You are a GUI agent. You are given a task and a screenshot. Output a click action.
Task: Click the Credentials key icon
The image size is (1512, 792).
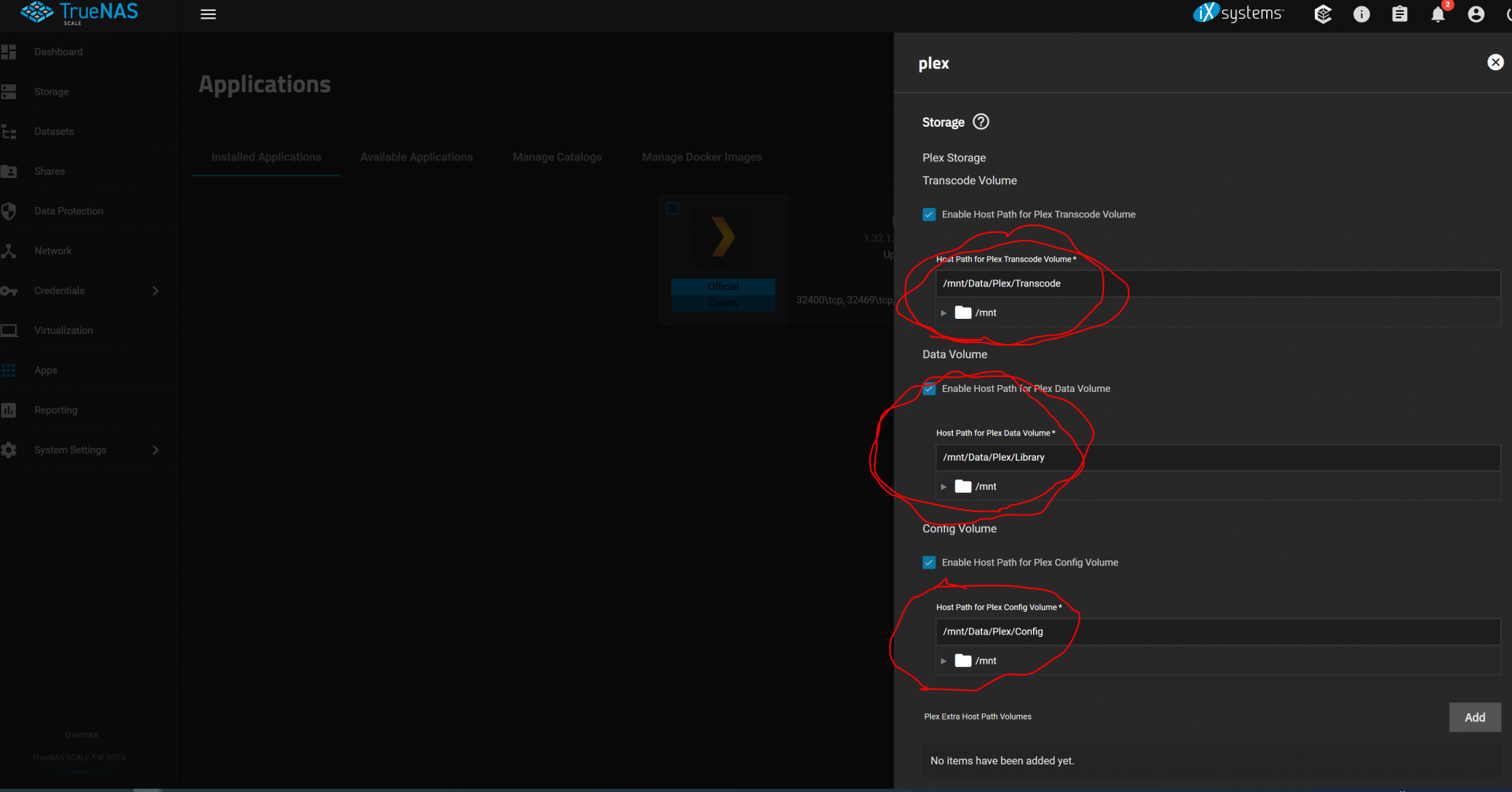point(9,291)
